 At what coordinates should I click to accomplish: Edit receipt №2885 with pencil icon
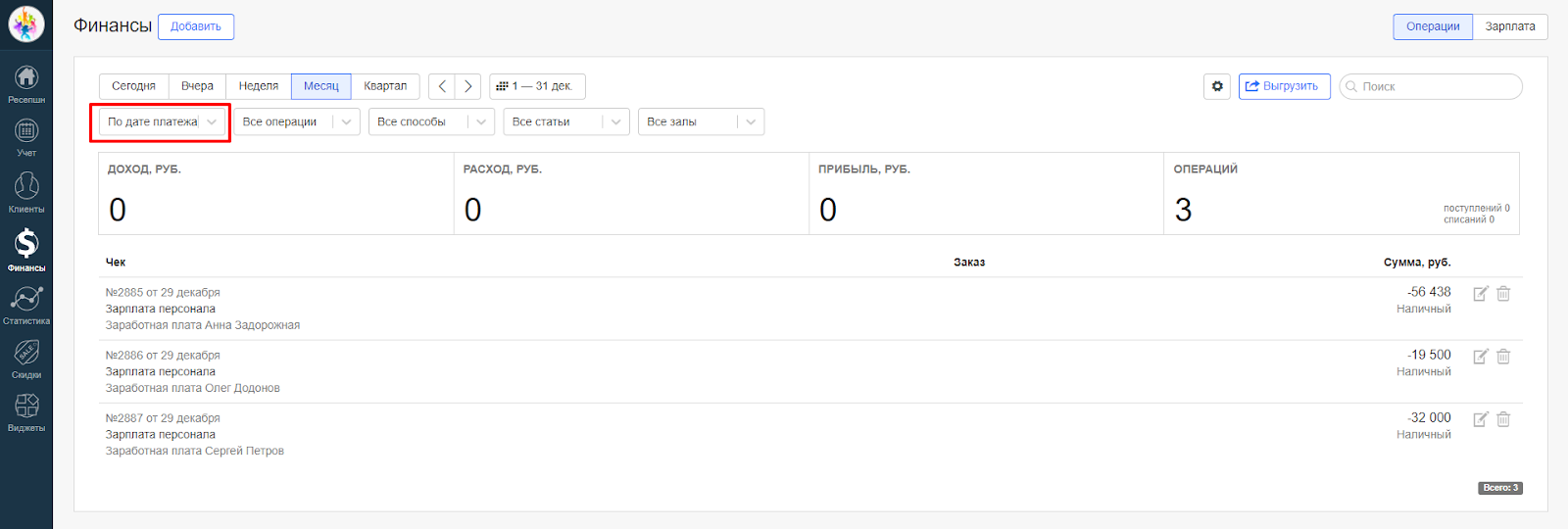[1480, 294]
